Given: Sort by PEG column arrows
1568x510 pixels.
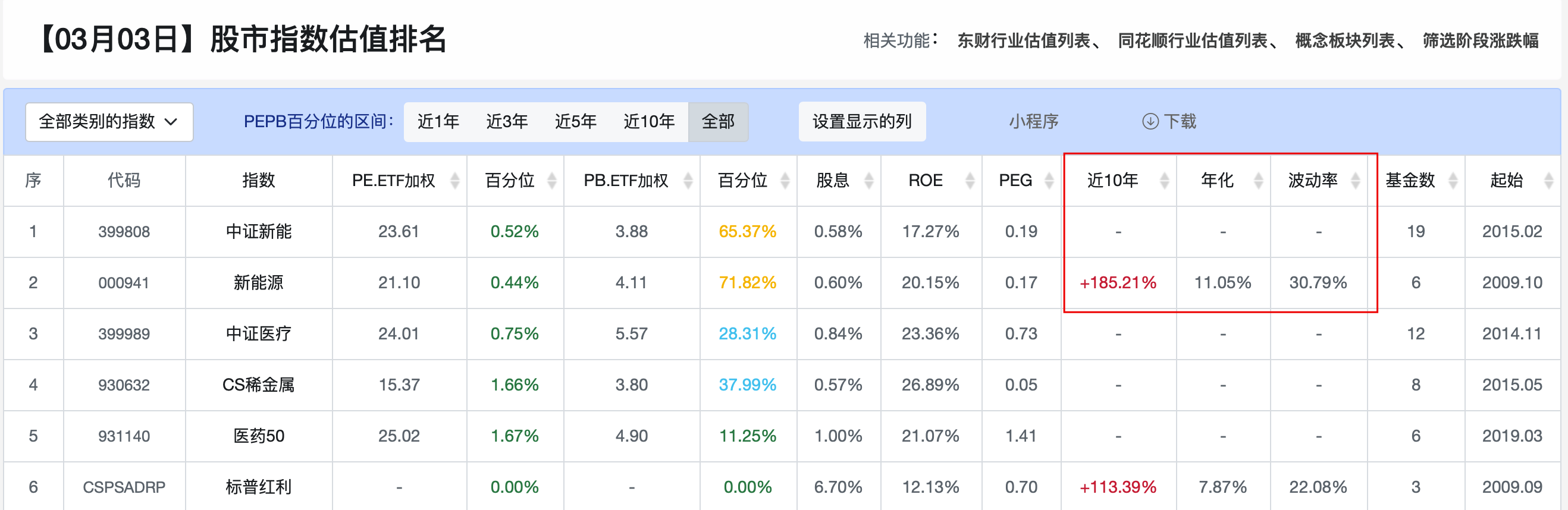Looking at the screenshot, I should (1049, 180).
